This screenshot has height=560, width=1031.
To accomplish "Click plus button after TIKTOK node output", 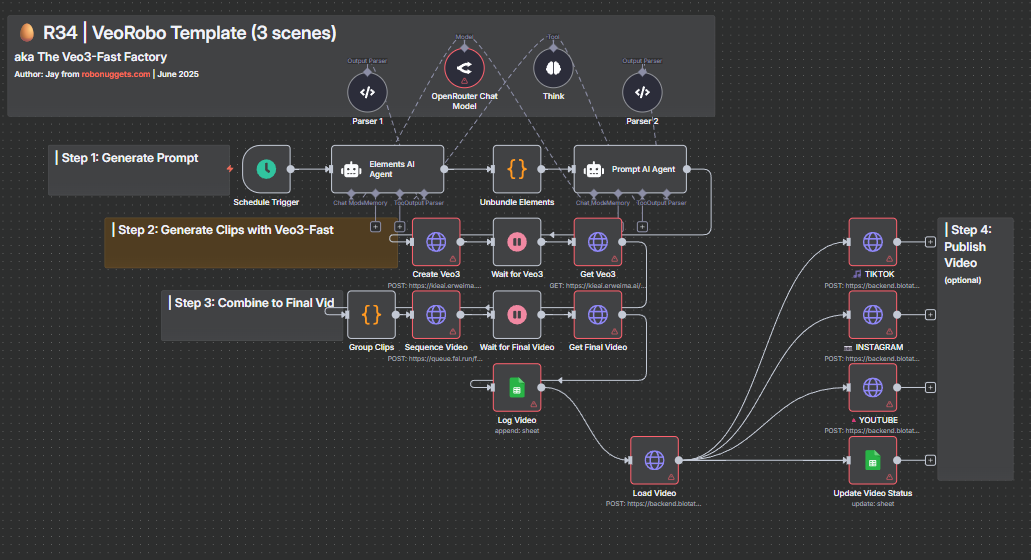I will click(x=931, y=242).
